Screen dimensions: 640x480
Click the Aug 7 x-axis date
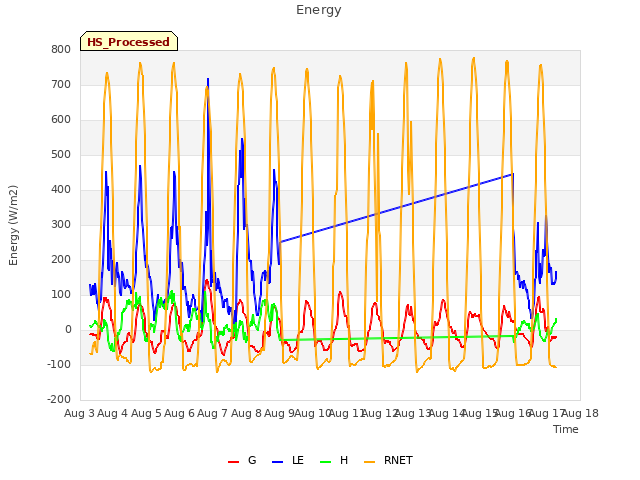212,413
